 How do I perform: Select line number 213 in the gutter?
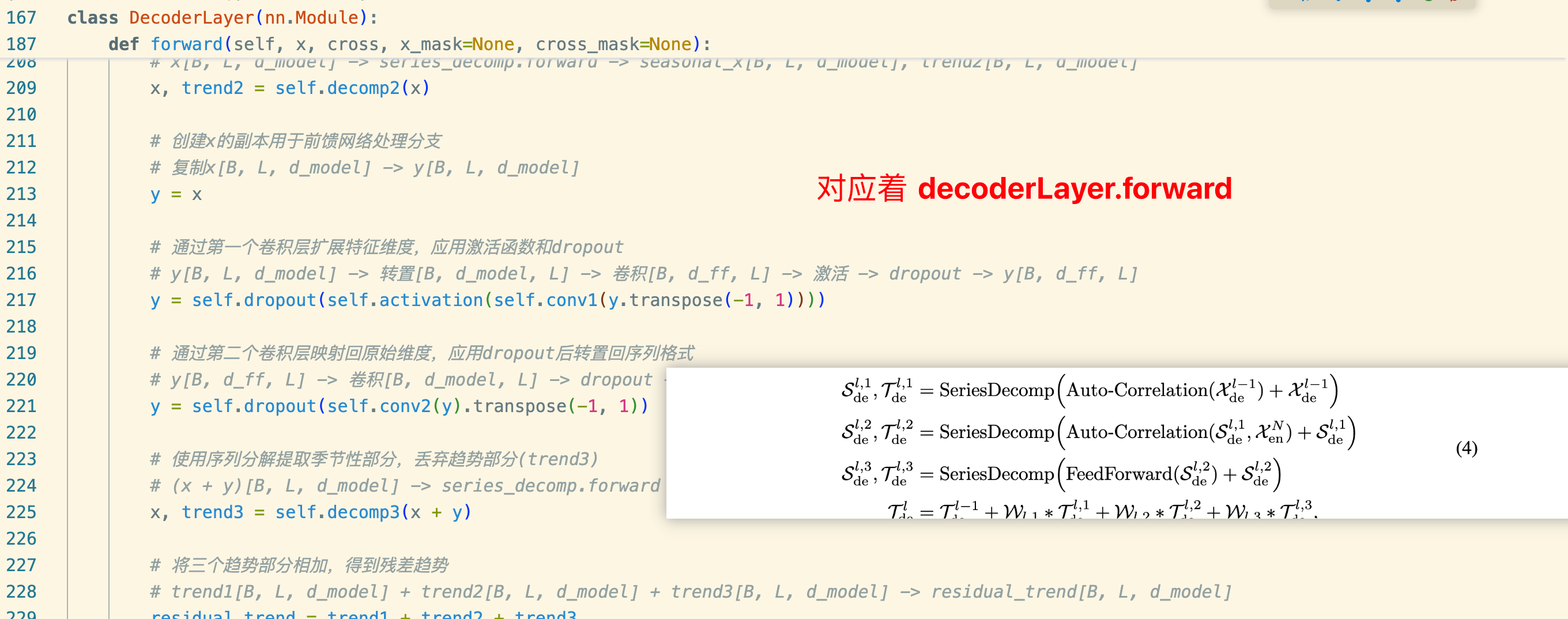point(21,194)
